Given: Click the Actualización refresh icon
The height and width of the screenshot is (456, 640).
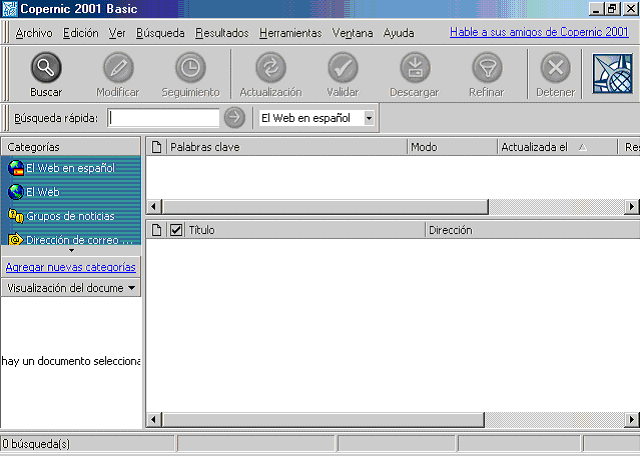Looking at the screenshot, I should point(271,67).
